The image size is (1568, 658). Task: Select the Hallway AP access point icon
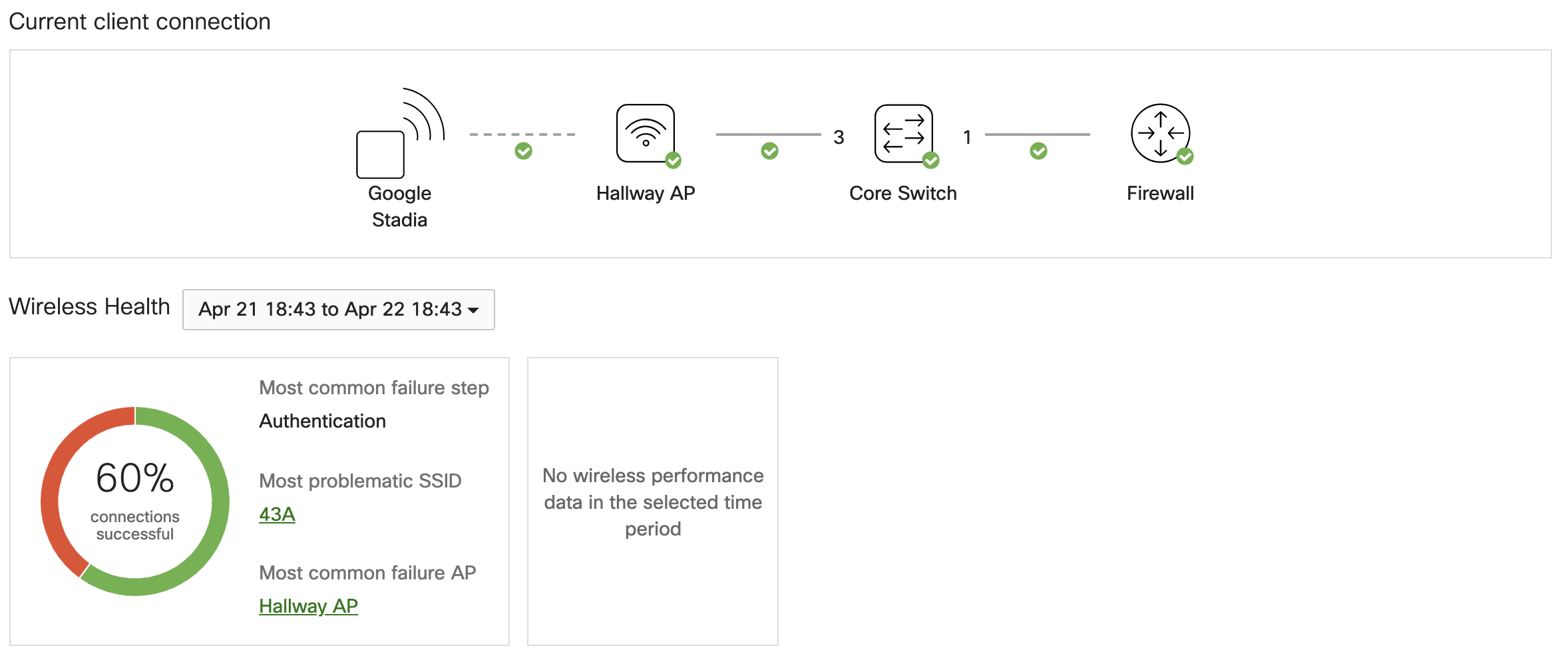[645, 133]
